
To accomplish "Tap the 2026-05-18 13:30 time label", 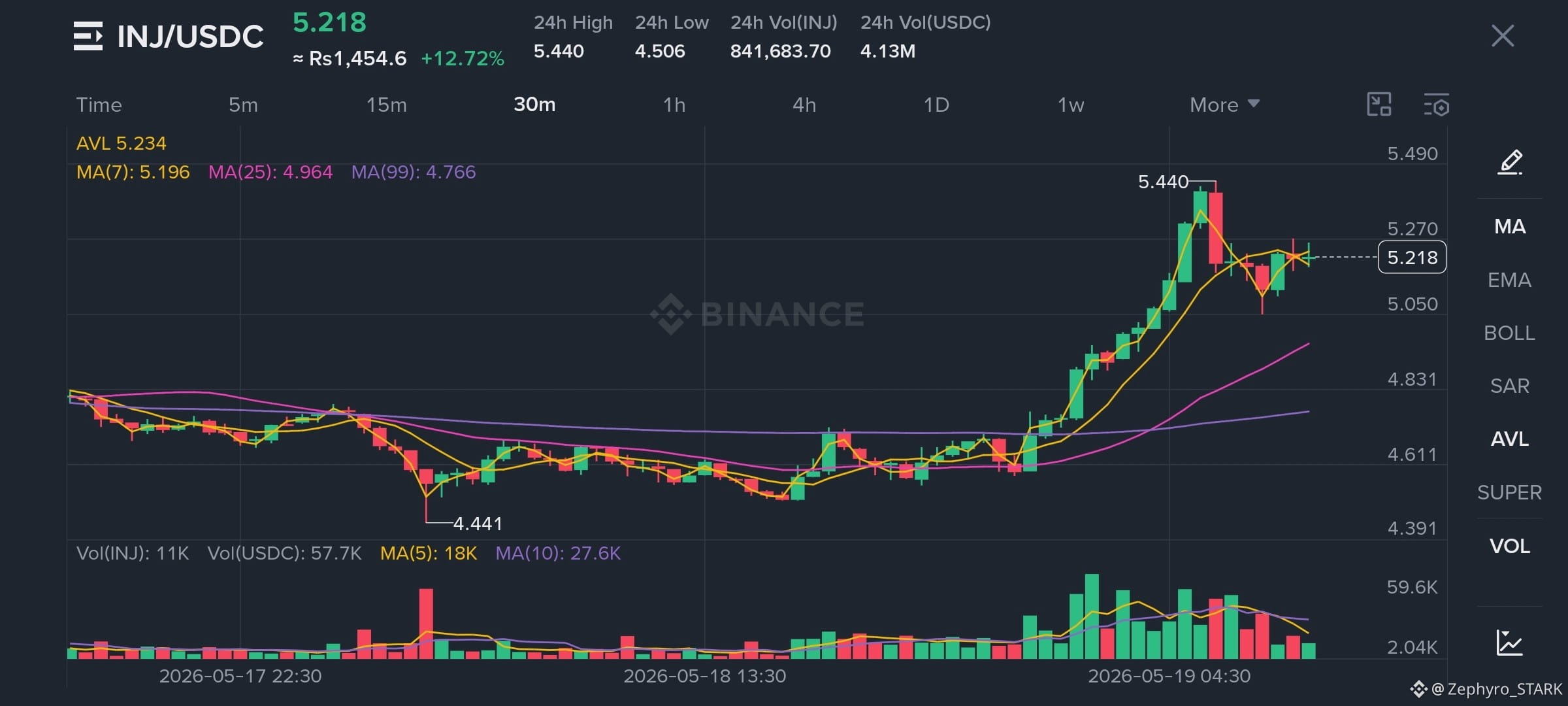I will click(704, 676).
